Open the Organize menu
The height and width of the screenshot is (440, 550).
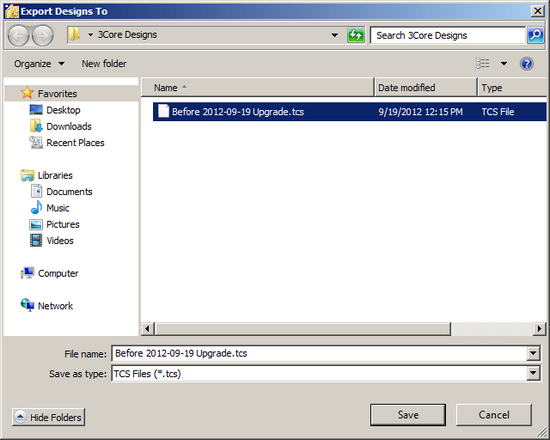[39, 64]
